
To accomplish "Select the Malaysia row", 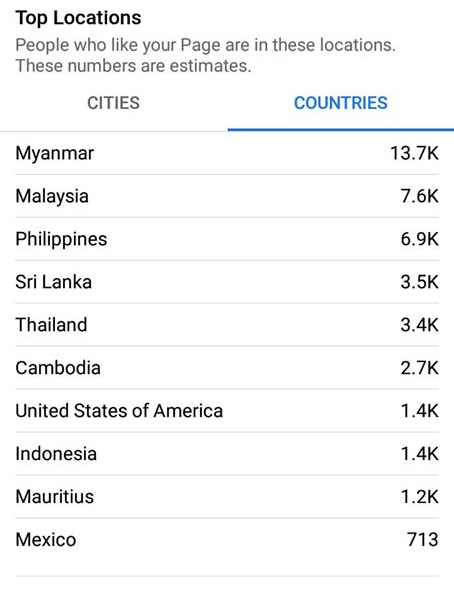I will [x=227, y=196].
